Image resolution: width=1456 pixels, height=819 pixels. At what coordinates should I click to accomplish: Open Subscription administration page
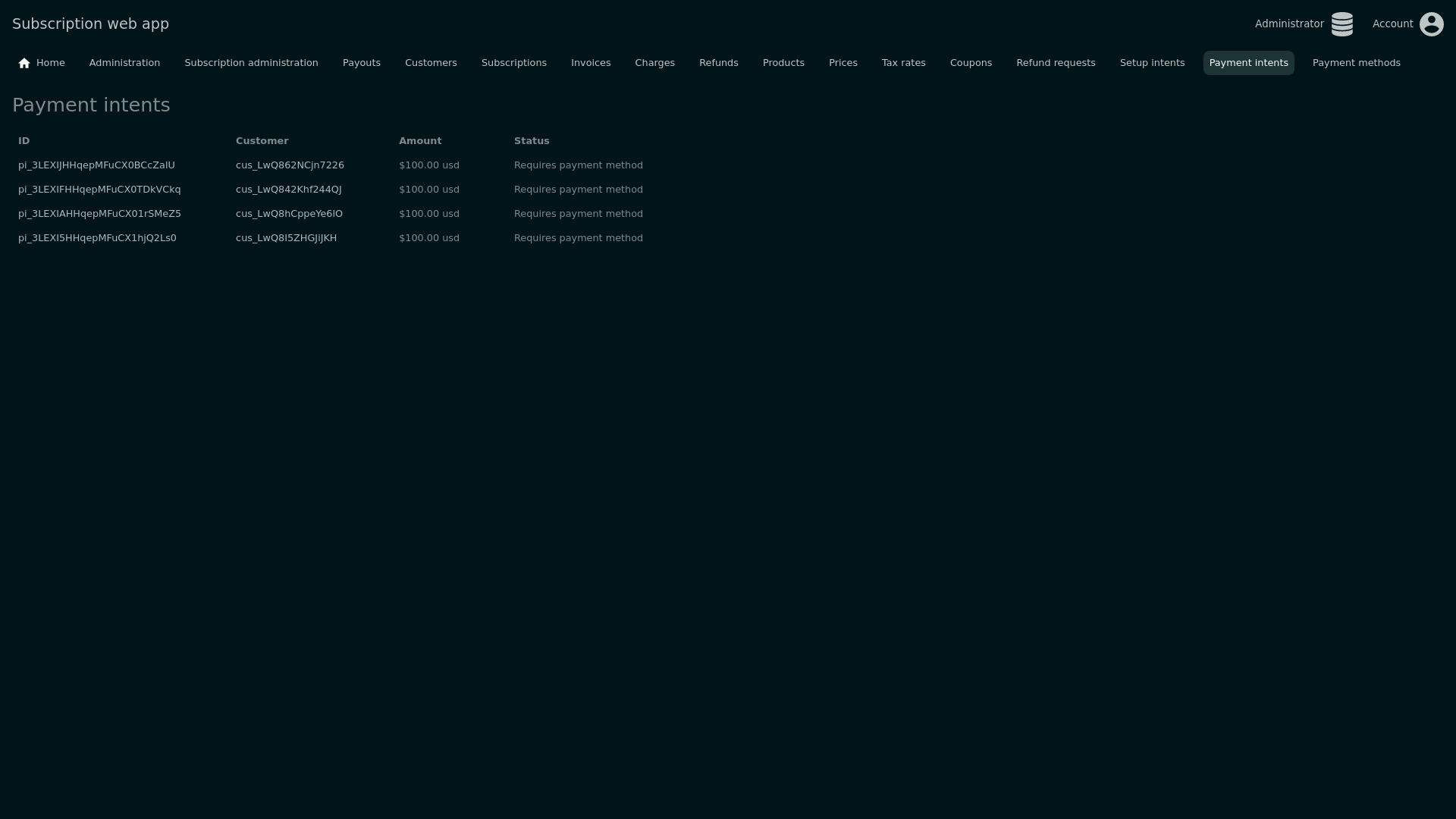[x=251, y=63]
